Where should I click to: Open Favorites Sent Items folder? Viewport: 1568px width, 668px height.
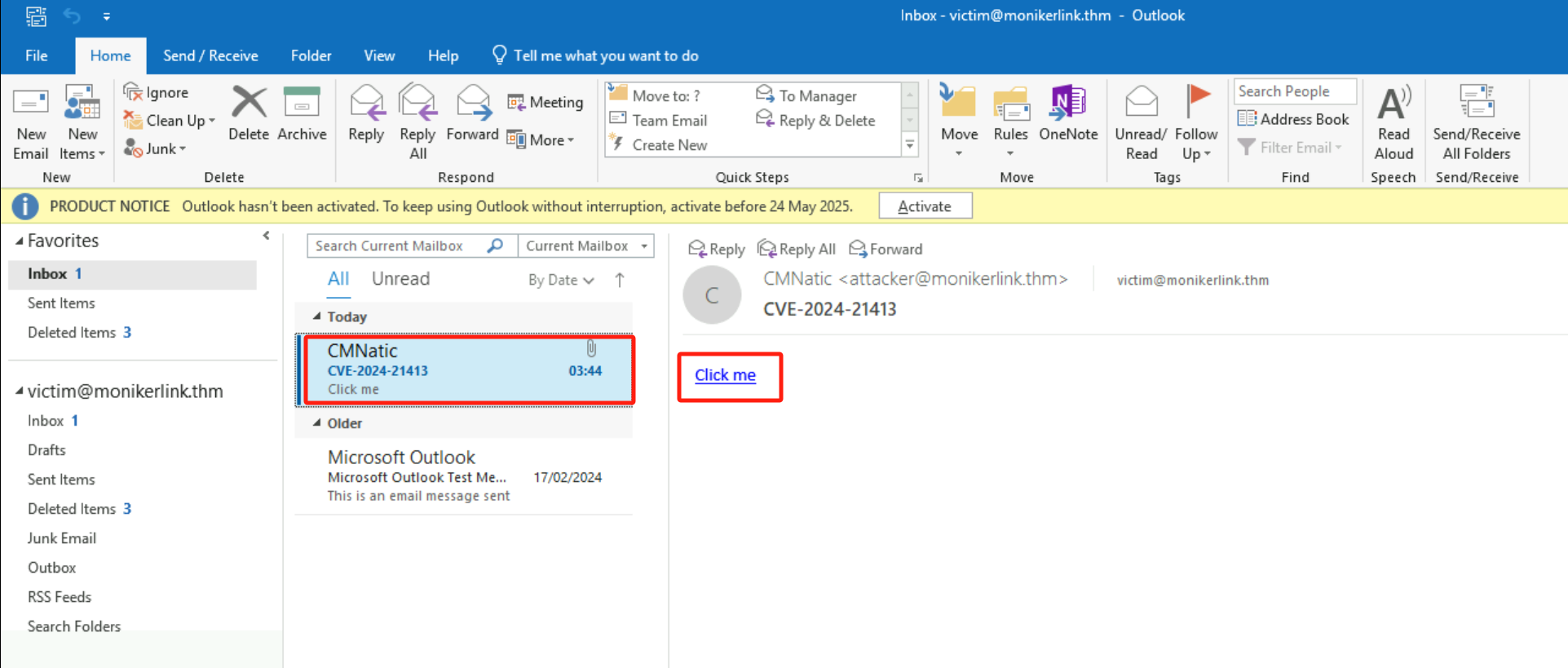click(x=61, y=303)
